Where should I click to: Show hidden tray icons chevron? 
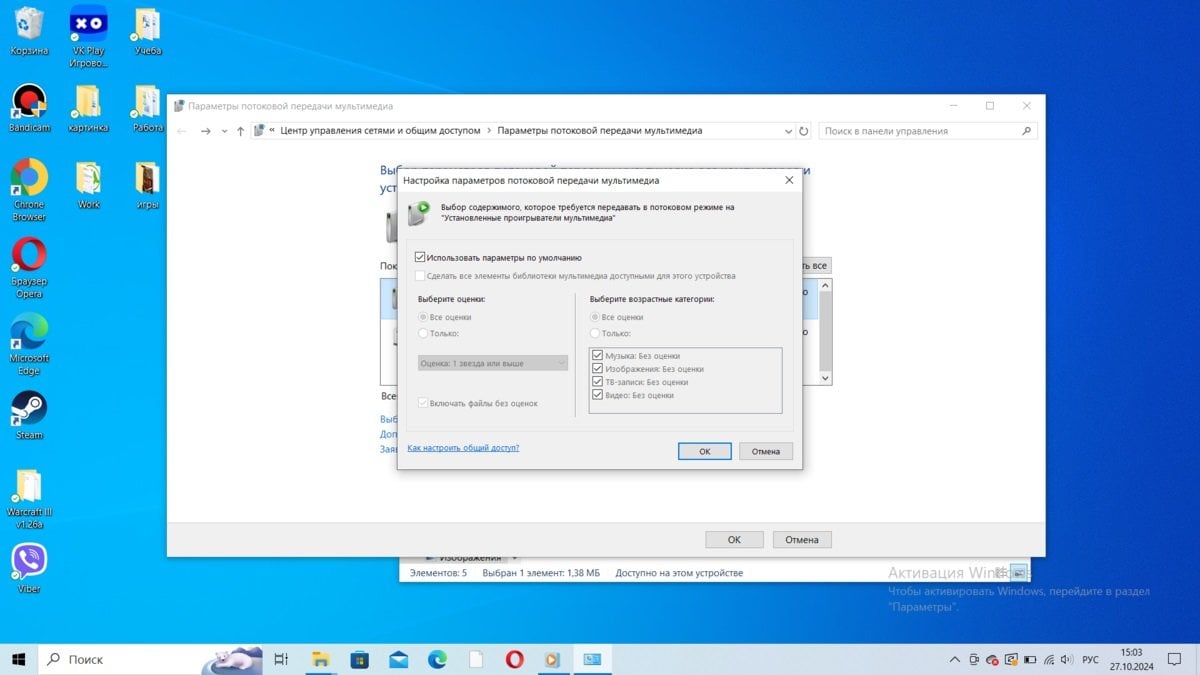[953, 660]
